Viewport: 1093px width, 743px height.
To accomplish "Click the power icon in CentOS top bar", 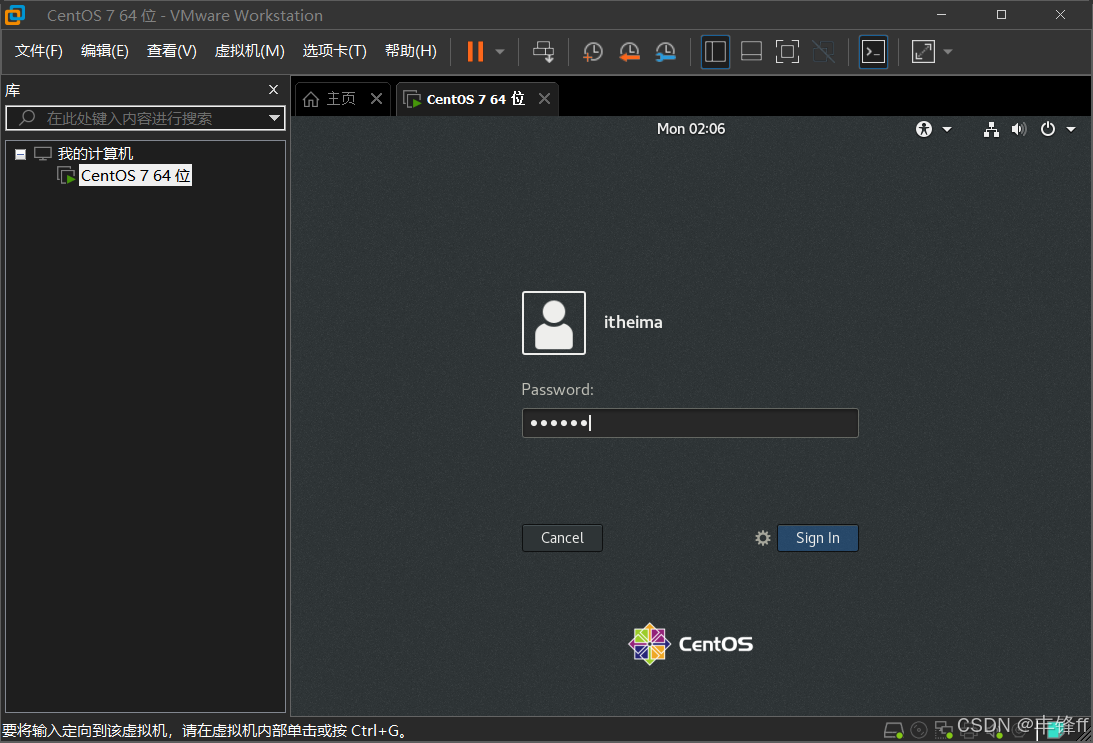I will tap(1048, 129).
